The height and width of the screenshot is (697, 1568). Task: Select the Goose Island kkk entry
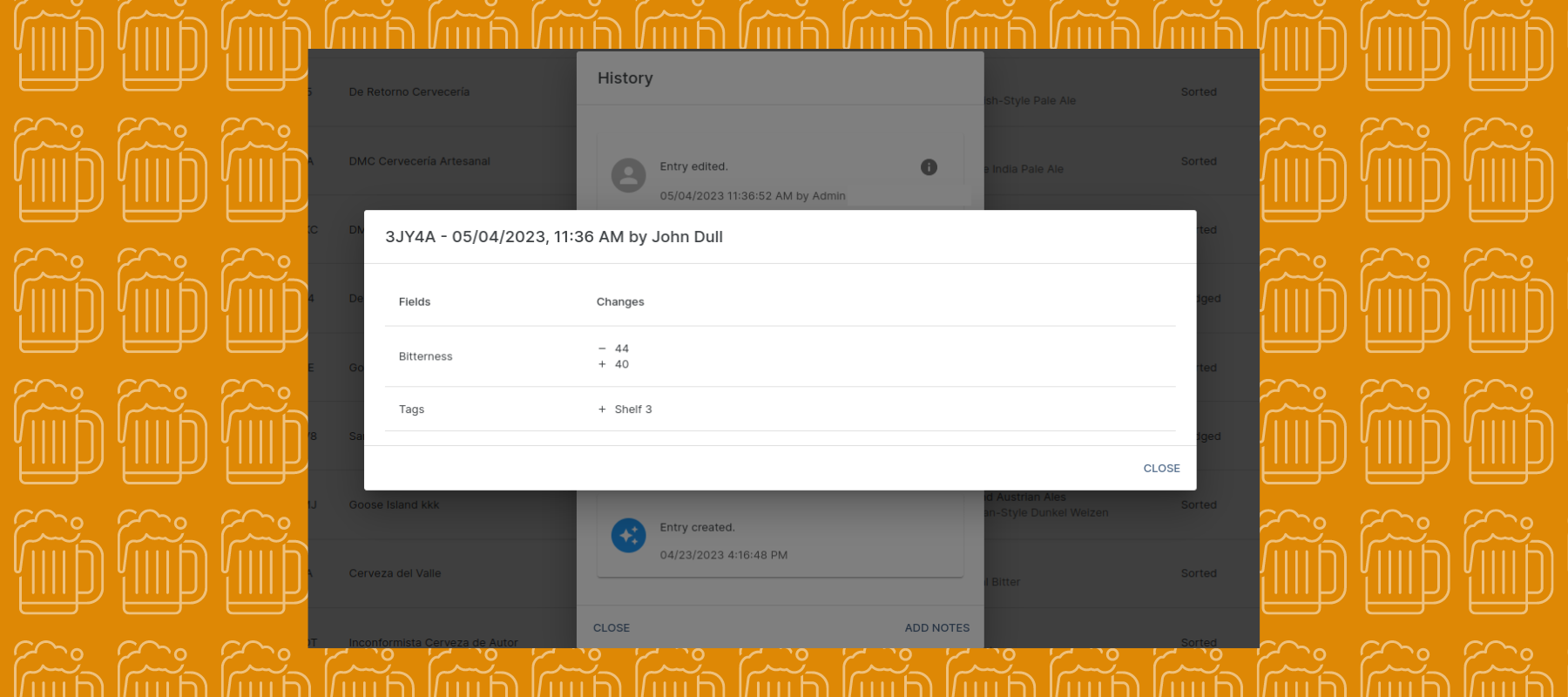tap(394, 504)
